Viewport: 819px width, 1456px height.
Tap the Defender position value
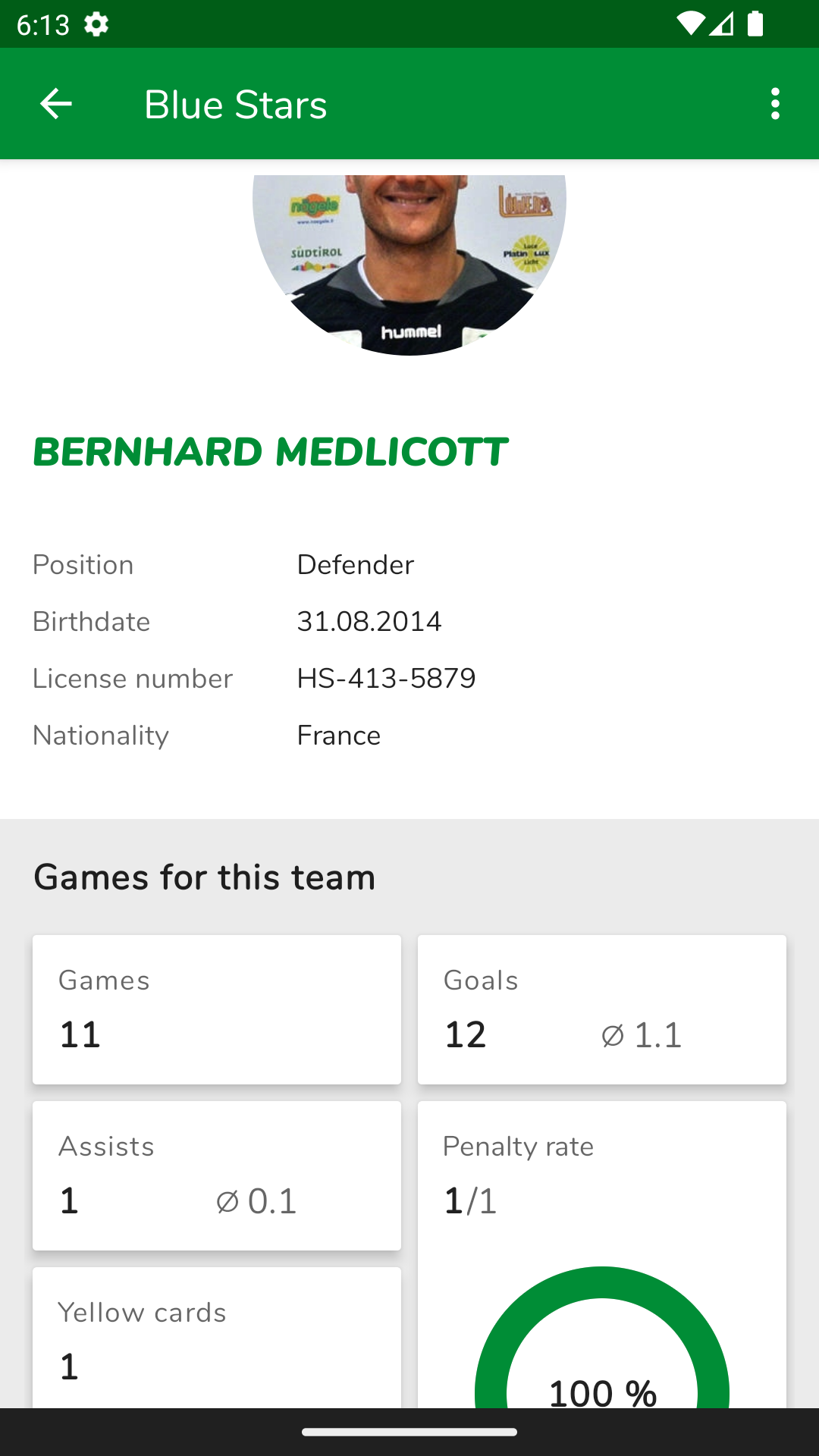point(355,565)
